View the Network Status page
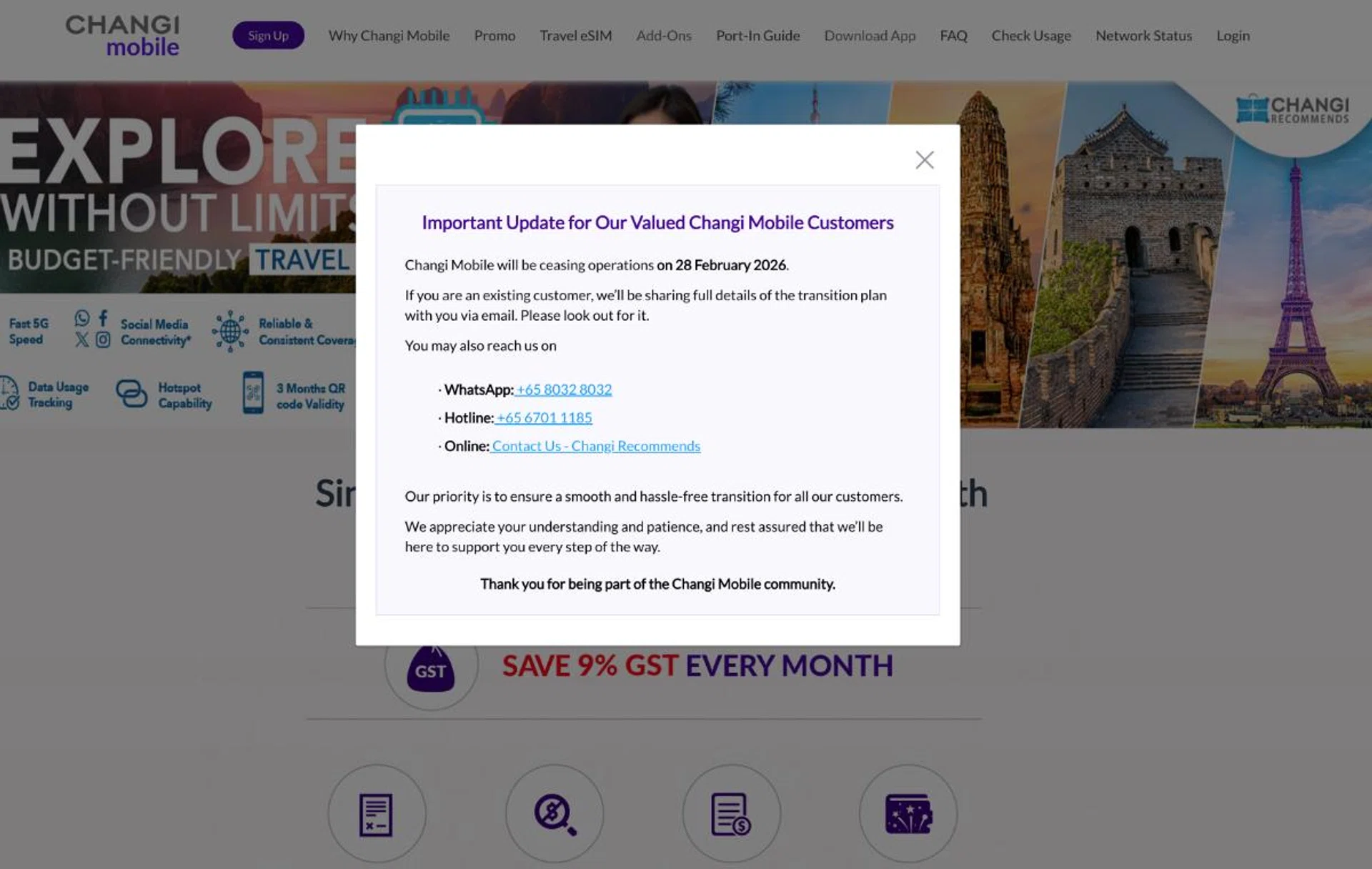The width and height of the screenshot is (1372, 869). 1143,36
